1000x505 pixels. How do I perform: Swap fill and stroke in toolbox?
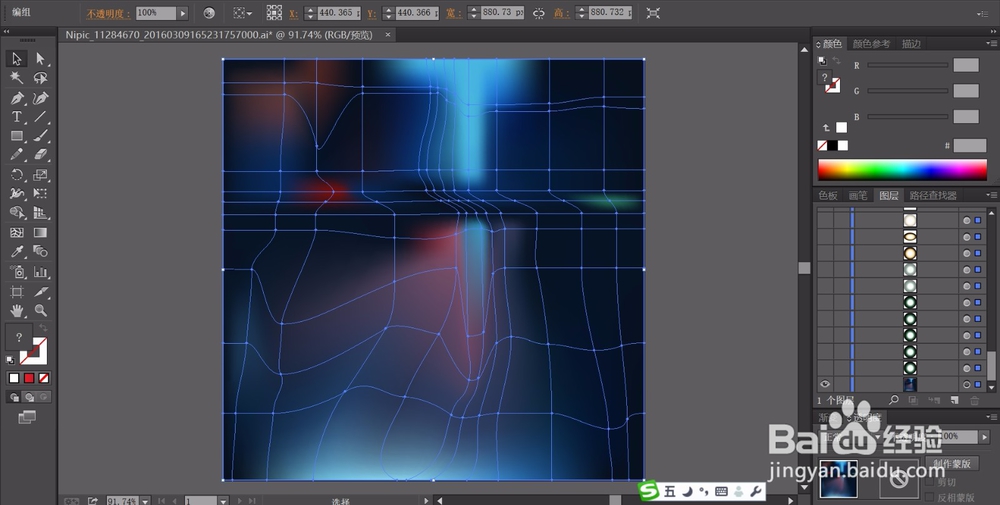(x=43, y=328)
